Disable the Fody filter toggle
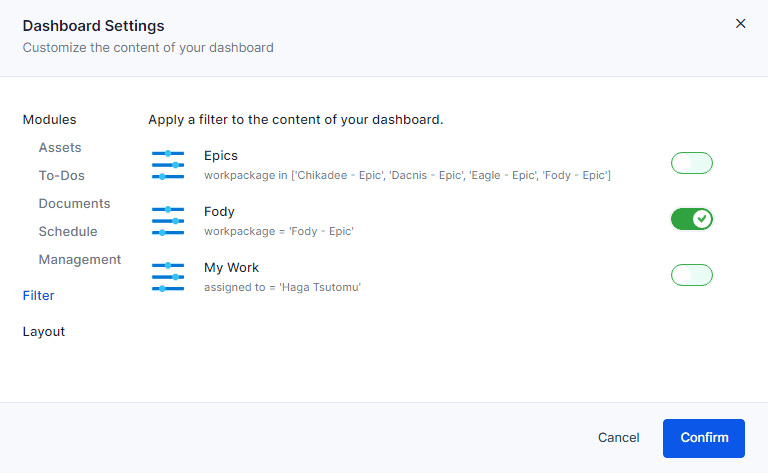768x473 pixels. pyautogui.click(x=691, y=219)
